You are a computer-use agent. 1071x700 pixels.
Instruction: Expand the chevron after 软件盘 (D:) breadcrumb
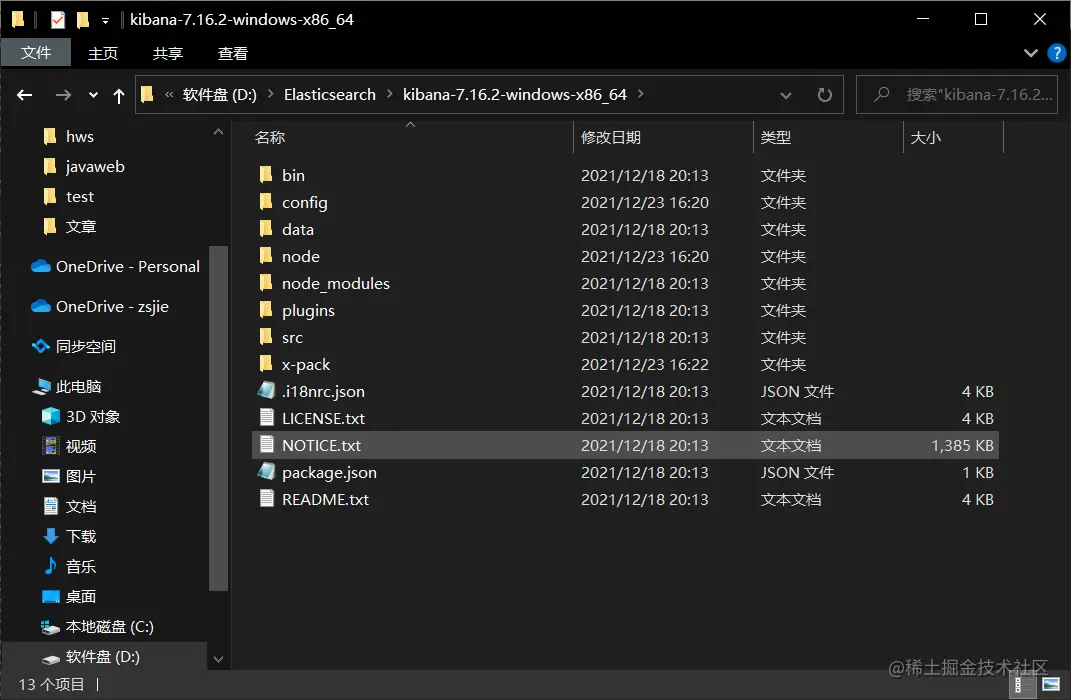pos(270,94)
